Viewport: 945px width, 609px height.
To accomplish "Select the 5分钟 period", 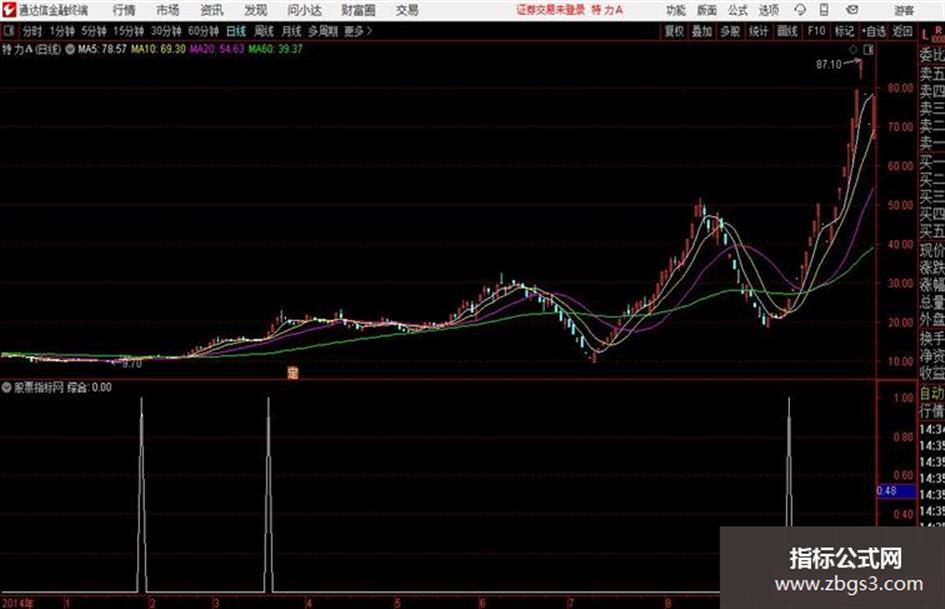I will pyautogui.click(x=94, y=31).
